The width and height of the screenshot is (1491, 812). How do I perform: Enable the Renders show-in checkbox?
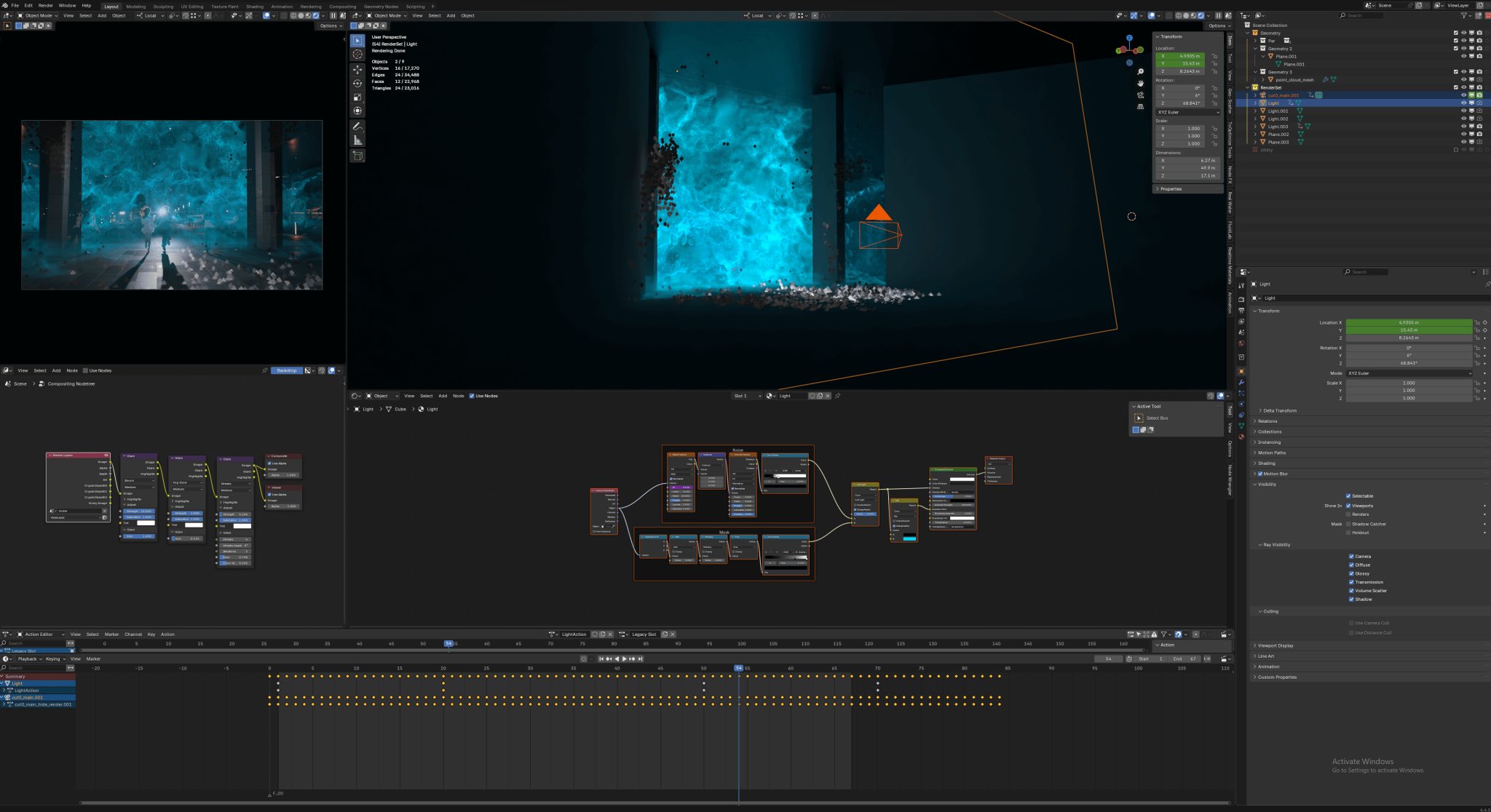coord(1348,514)
